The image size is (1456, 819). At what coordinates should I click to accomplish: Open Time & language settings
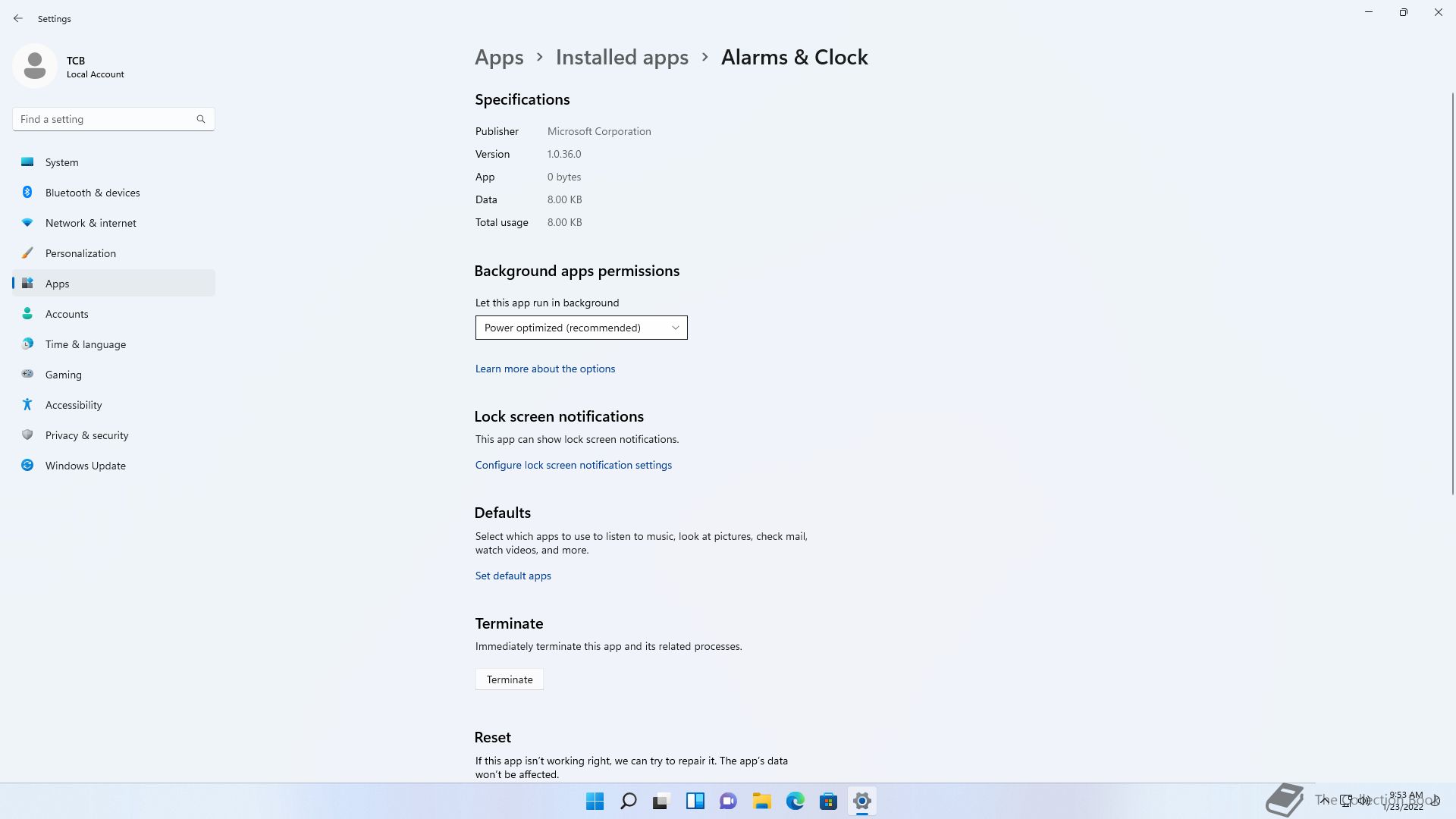click(x=114, y=344)
